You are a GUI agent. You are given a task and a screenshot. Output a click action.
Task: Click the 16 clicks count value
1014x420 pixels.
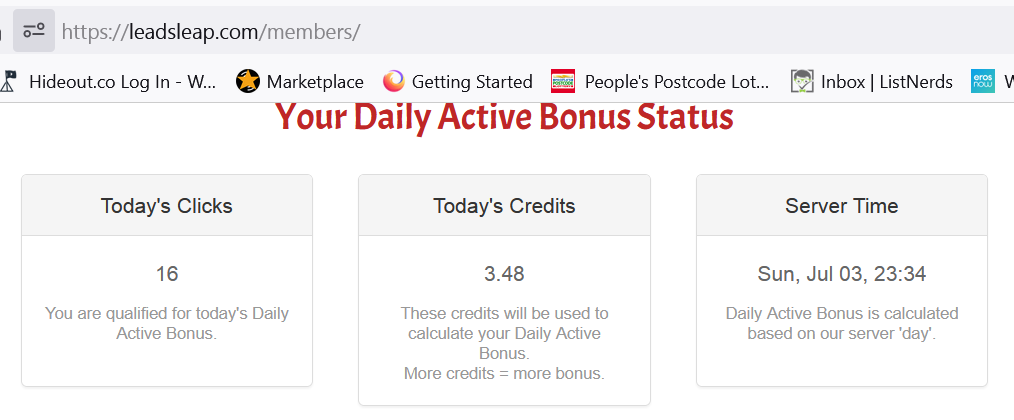click(x=167, y=274)
